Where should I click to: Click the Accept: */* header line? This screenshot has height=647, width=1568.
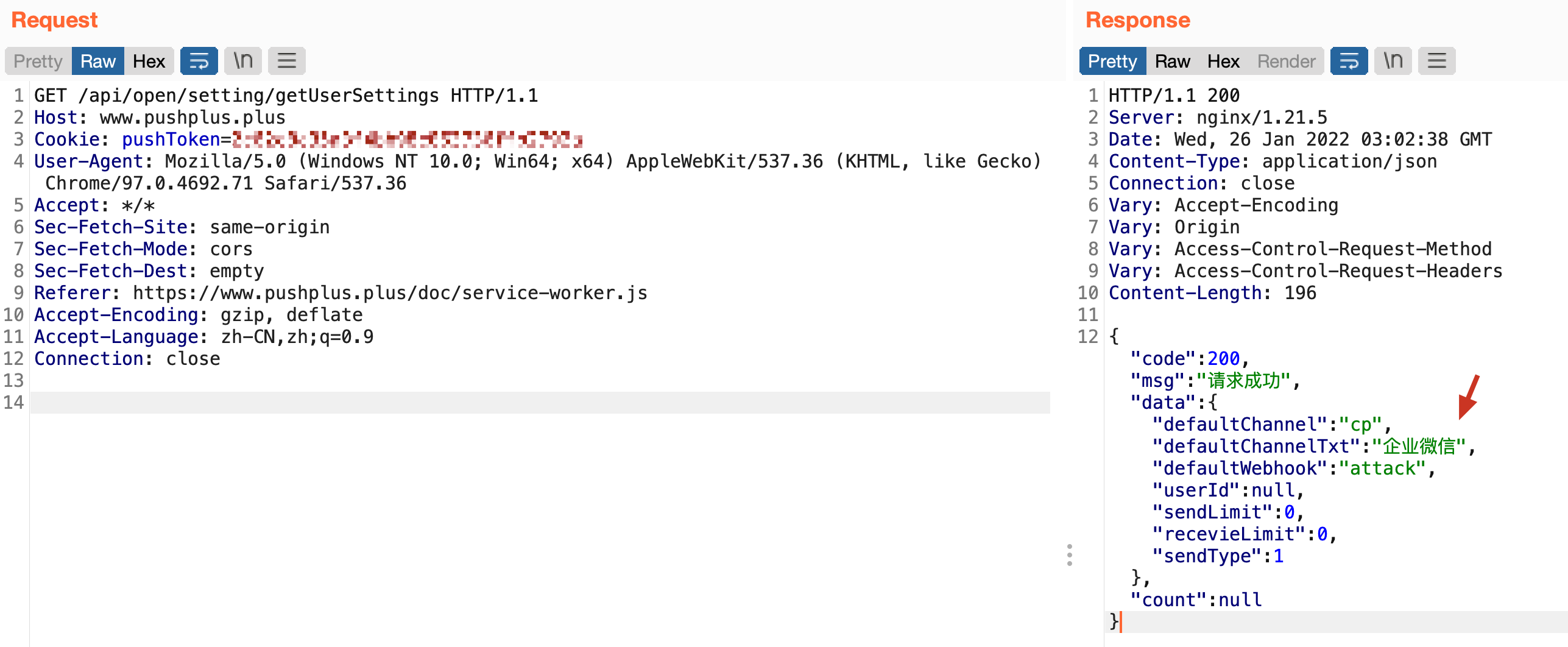click(x=94, y=205)
